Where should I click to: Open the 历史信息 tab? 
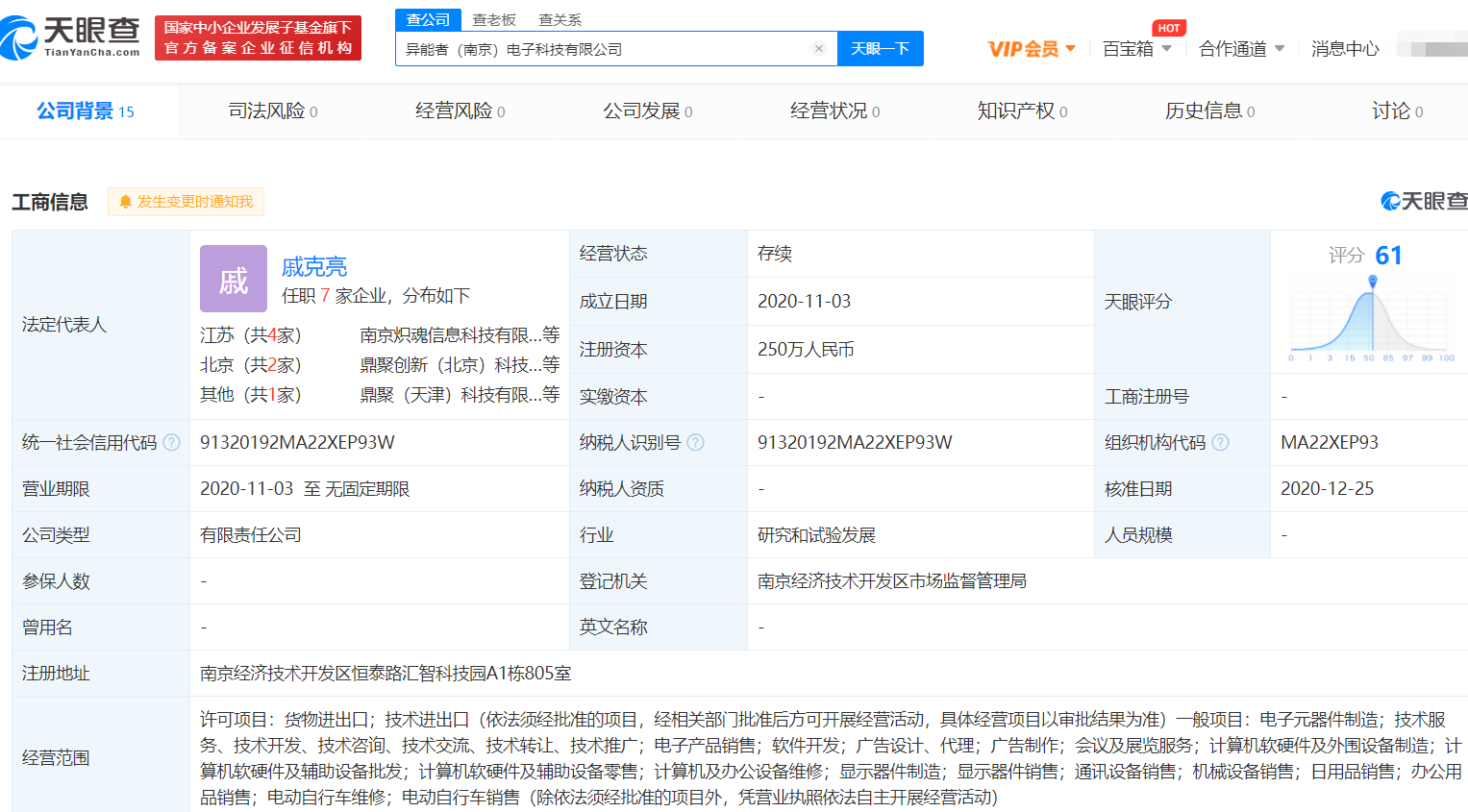[1210, 111]
